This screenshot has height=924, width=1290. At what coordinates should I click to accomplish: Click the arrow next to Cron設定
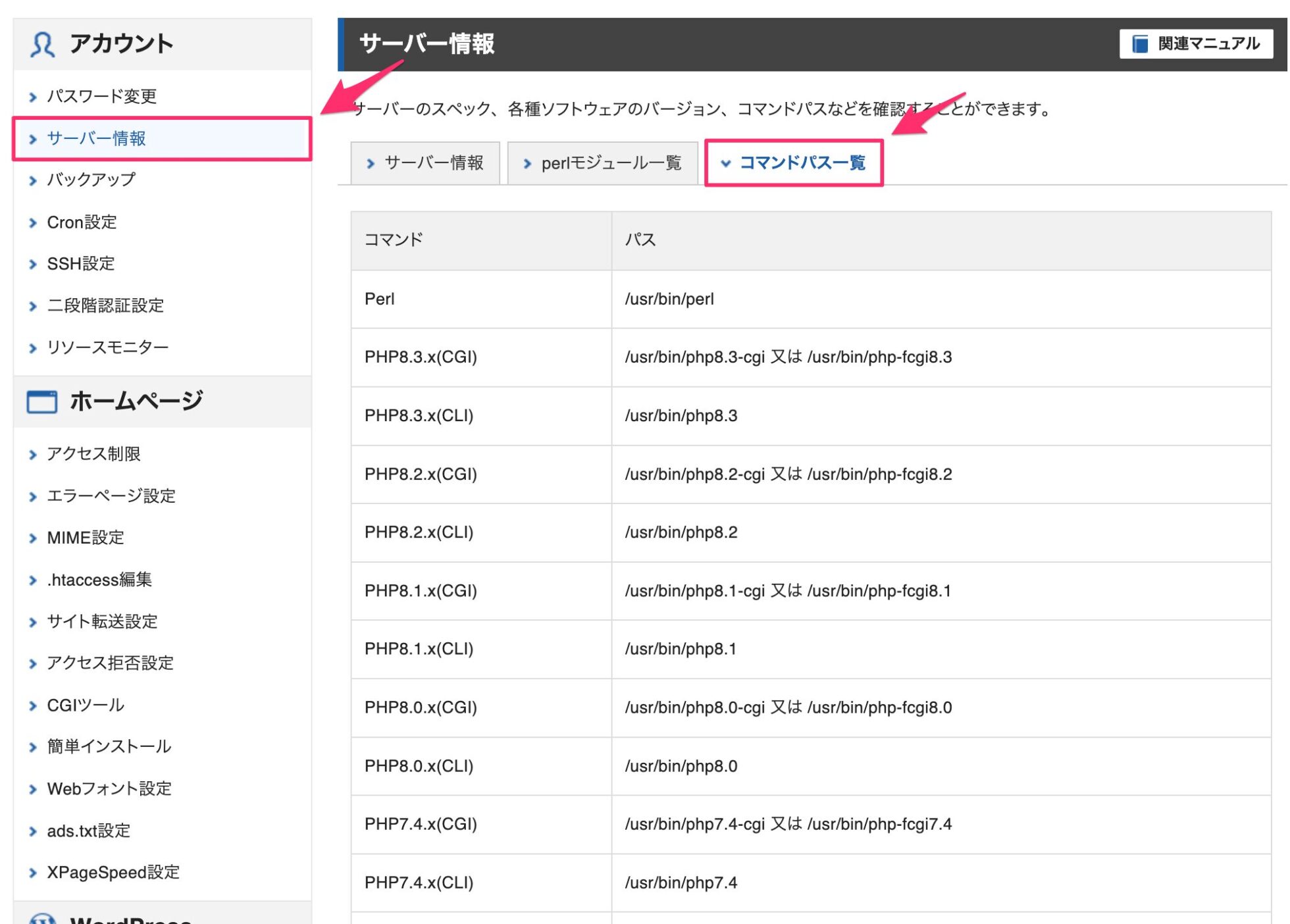[33, 223]
